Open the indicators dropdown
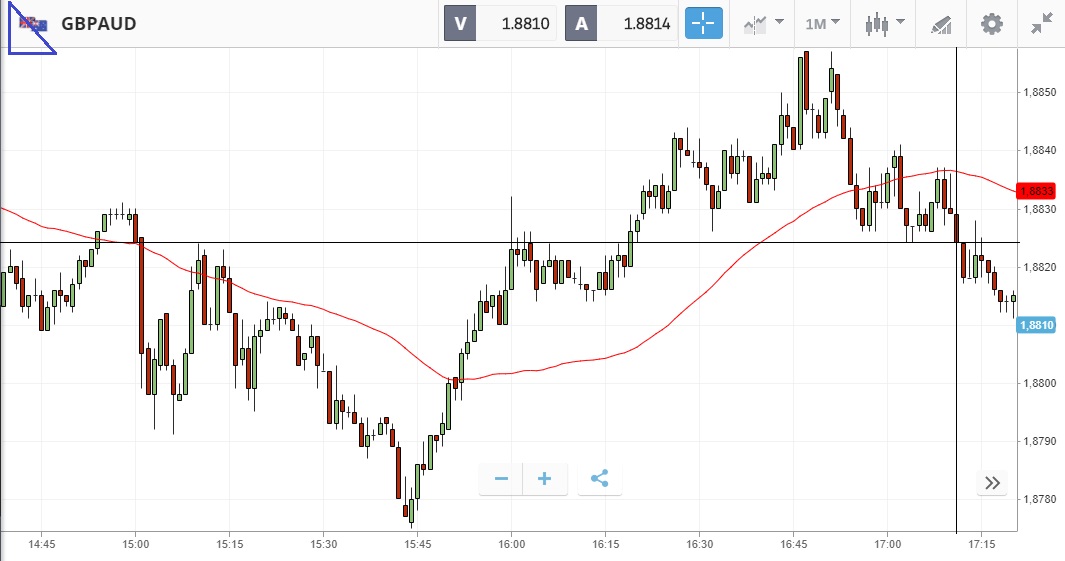This screenshot has width=1065, height=561. pyautogui.click(x=763, y=24)
